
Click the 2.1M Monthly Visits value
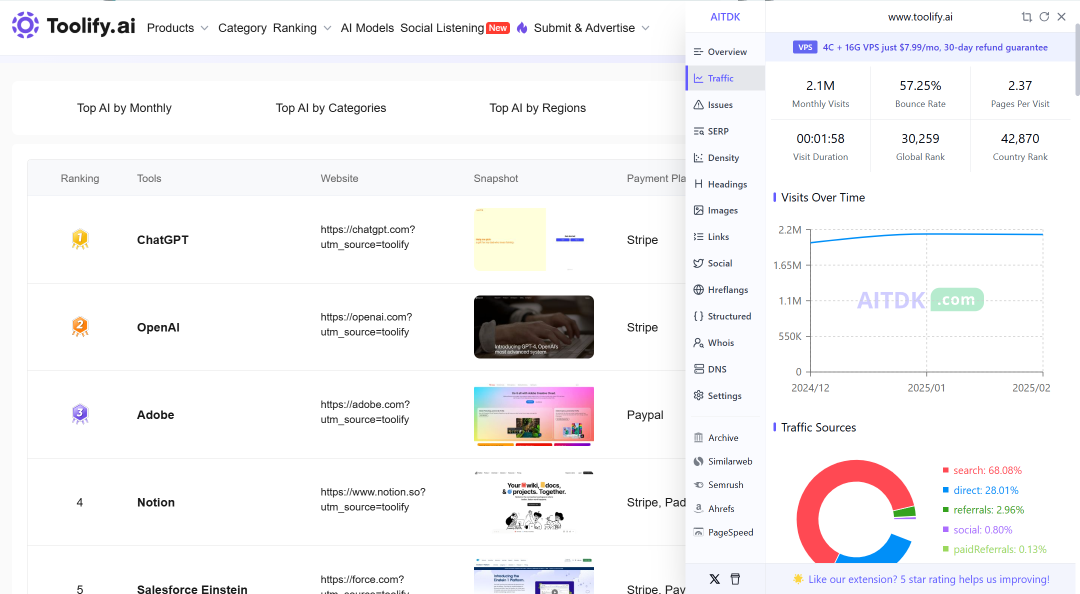820,85
